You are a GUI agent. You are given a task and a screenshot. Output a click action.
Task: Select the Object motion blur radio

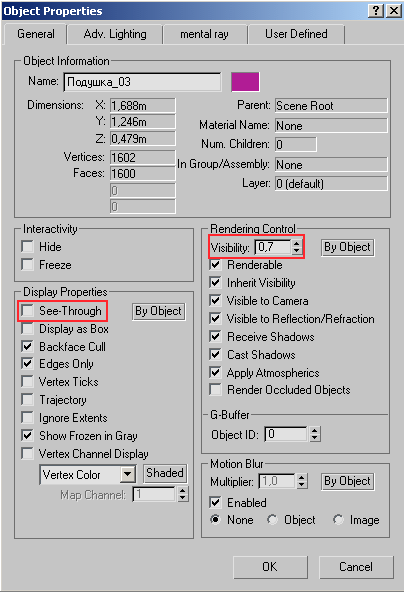coord(272,520)
